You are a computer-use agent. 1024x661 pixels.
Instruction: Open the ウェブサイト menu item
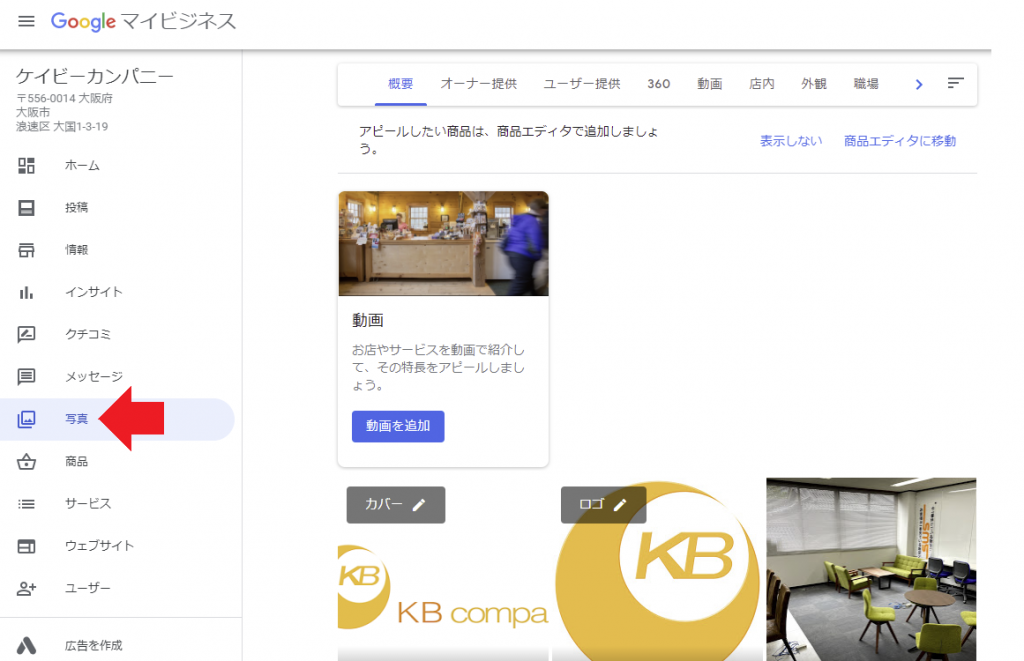(118, 547)
